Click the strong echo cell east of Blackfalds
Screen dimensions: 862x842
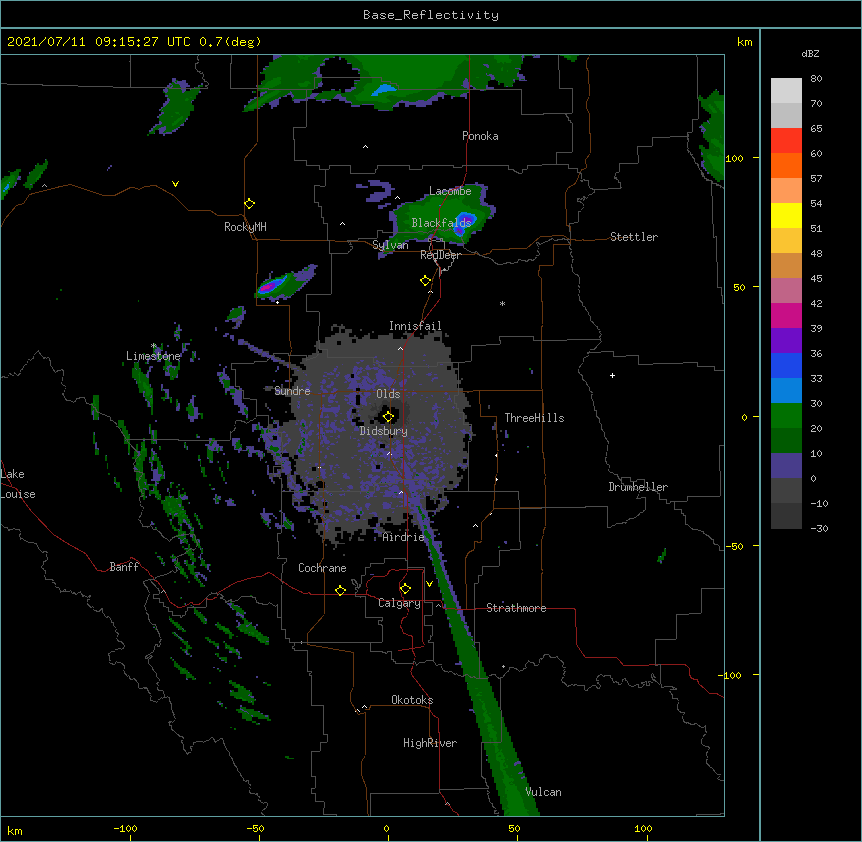tap(465, 223)
